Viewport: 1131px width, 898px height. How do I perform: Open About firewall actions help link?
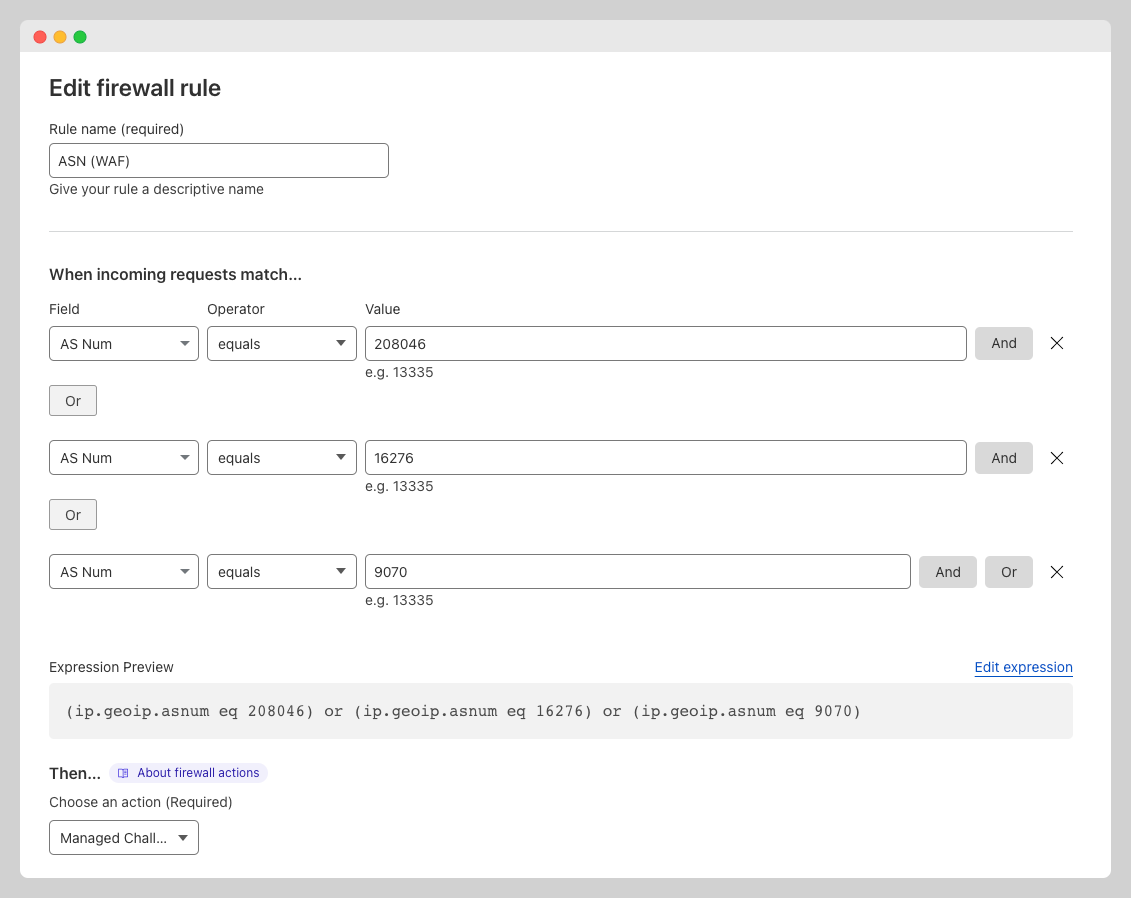point(189,773)
